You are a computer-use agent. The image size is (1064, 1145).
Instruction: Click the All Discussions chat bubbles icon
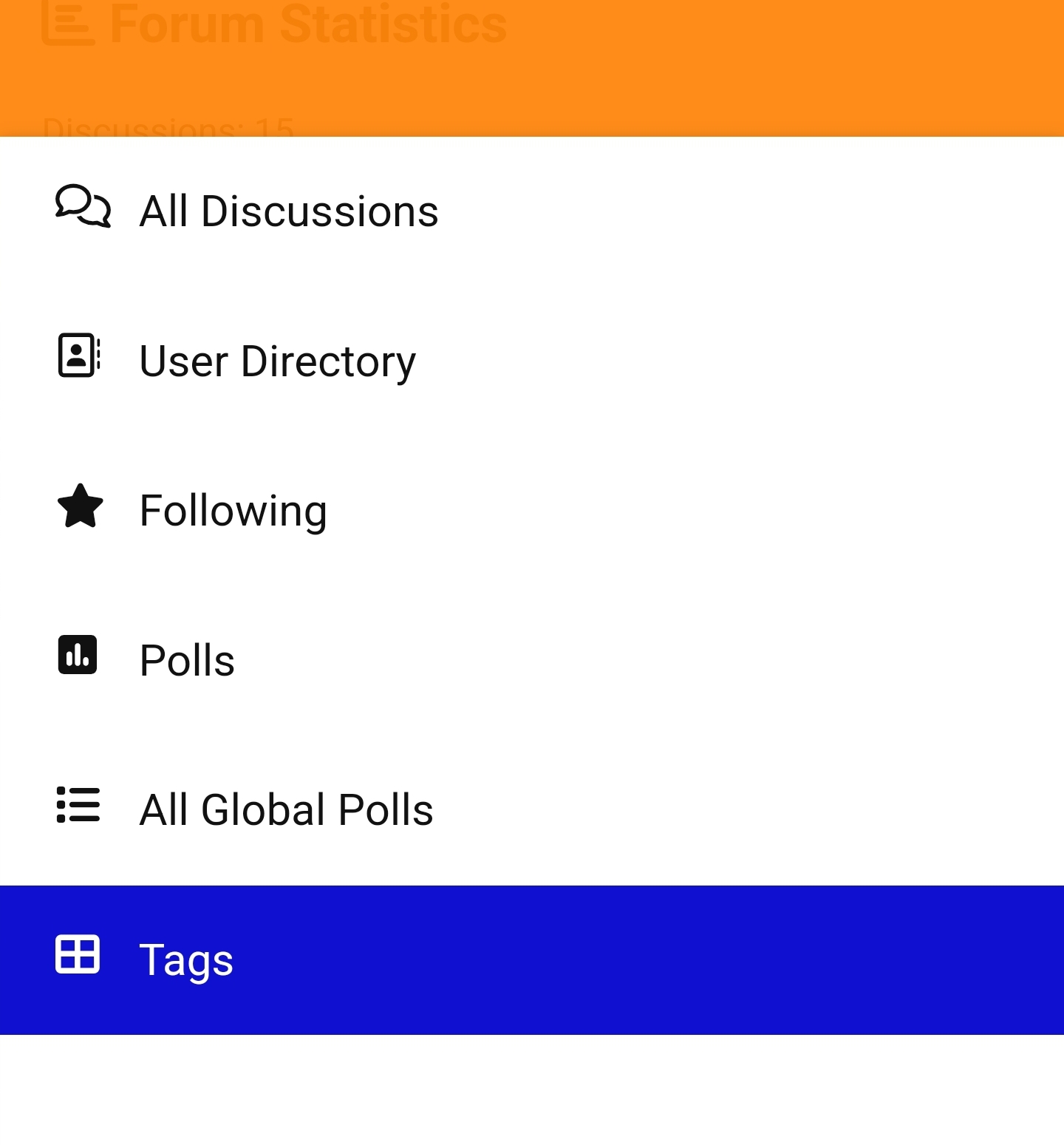pyautogui.click(x=83, y=207)
